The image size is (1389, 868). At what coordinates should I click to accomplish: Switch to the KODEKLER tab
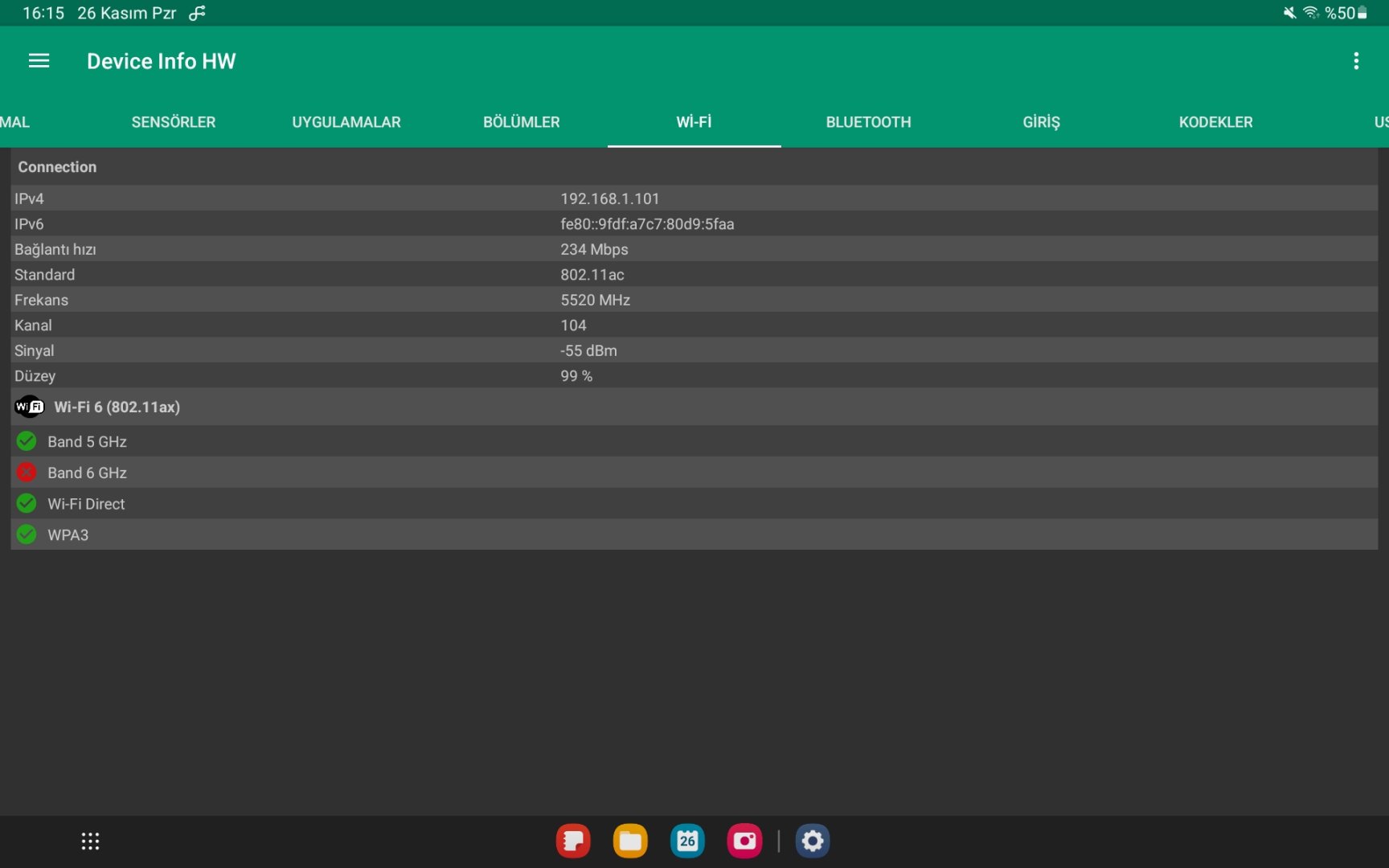(x=1215, y=122)
